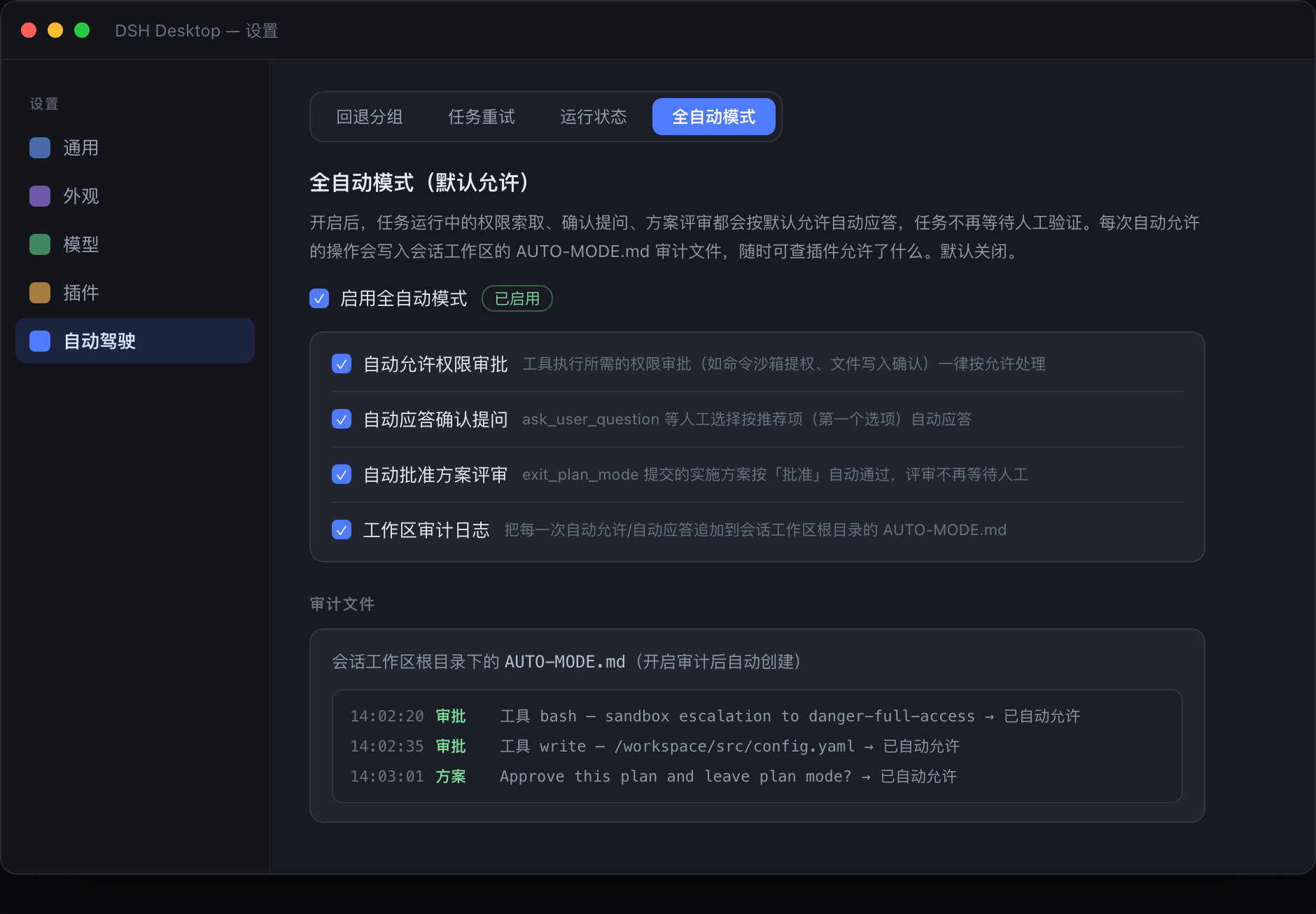The height and width of the screenshot is (914, 1316).
Task: Uncheck 自动允许权限审批 checkbox
Action: (342, 364)
